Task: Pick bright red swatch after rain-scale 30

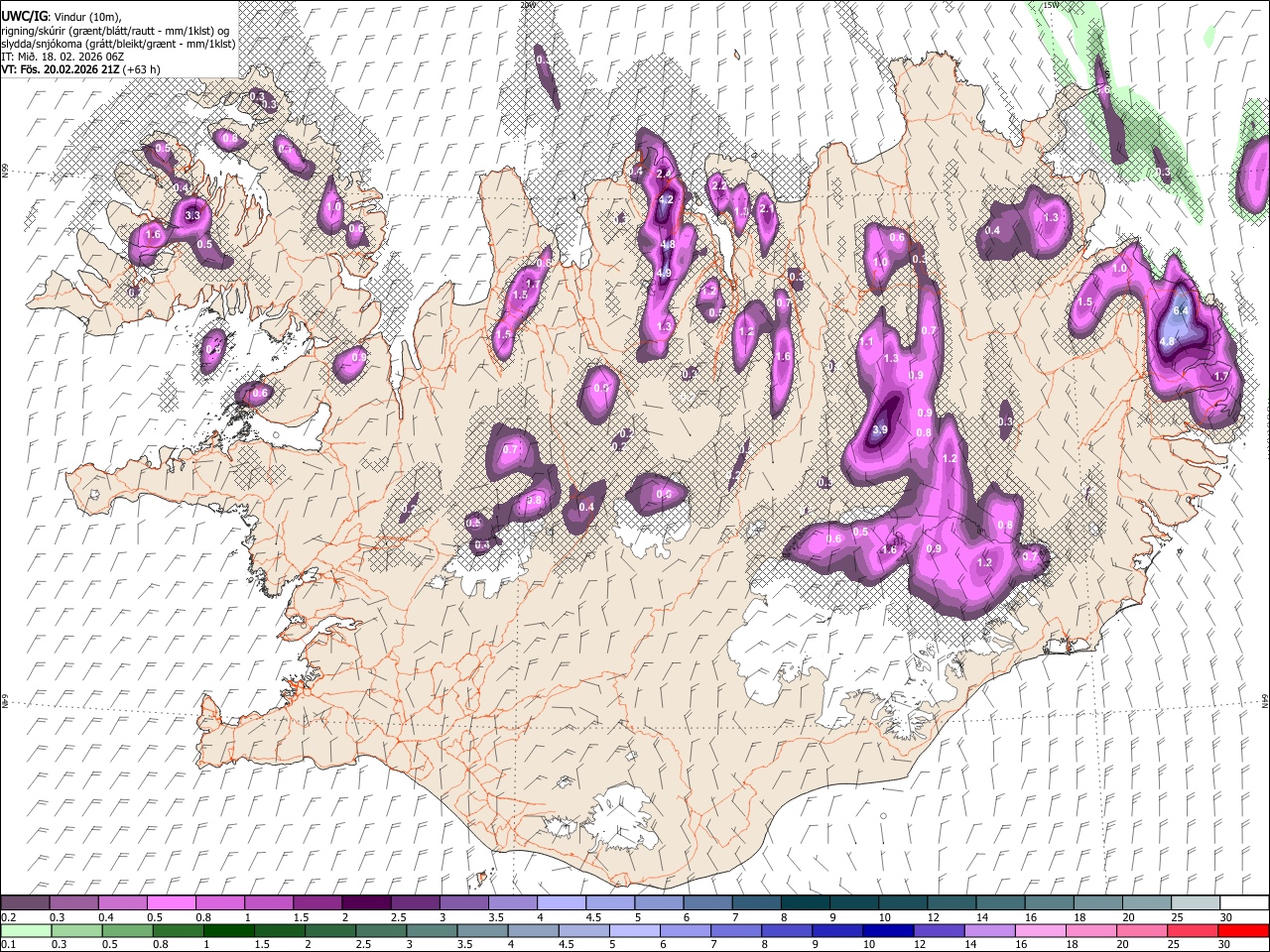Action: coord(1243,930)
